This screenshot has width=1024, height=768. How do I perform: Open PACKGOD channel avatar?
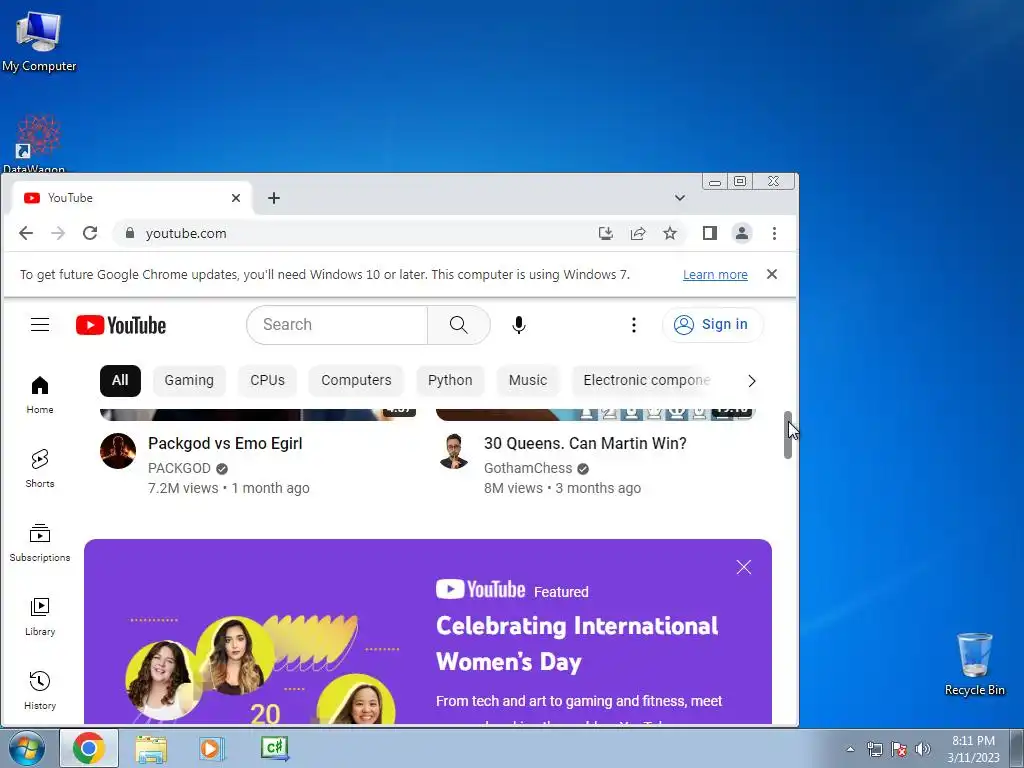[x=118, y=451]
